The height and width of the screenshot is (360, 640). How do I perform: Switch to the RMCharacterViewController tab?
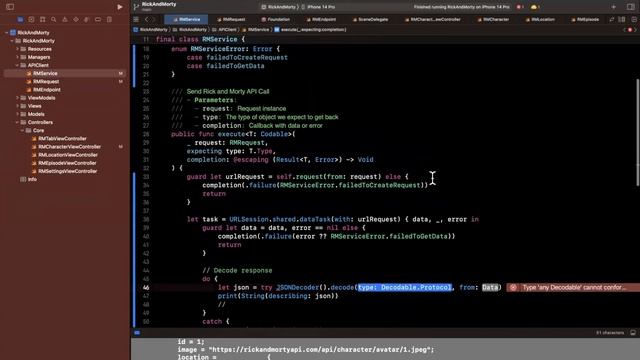click(433, 19)
